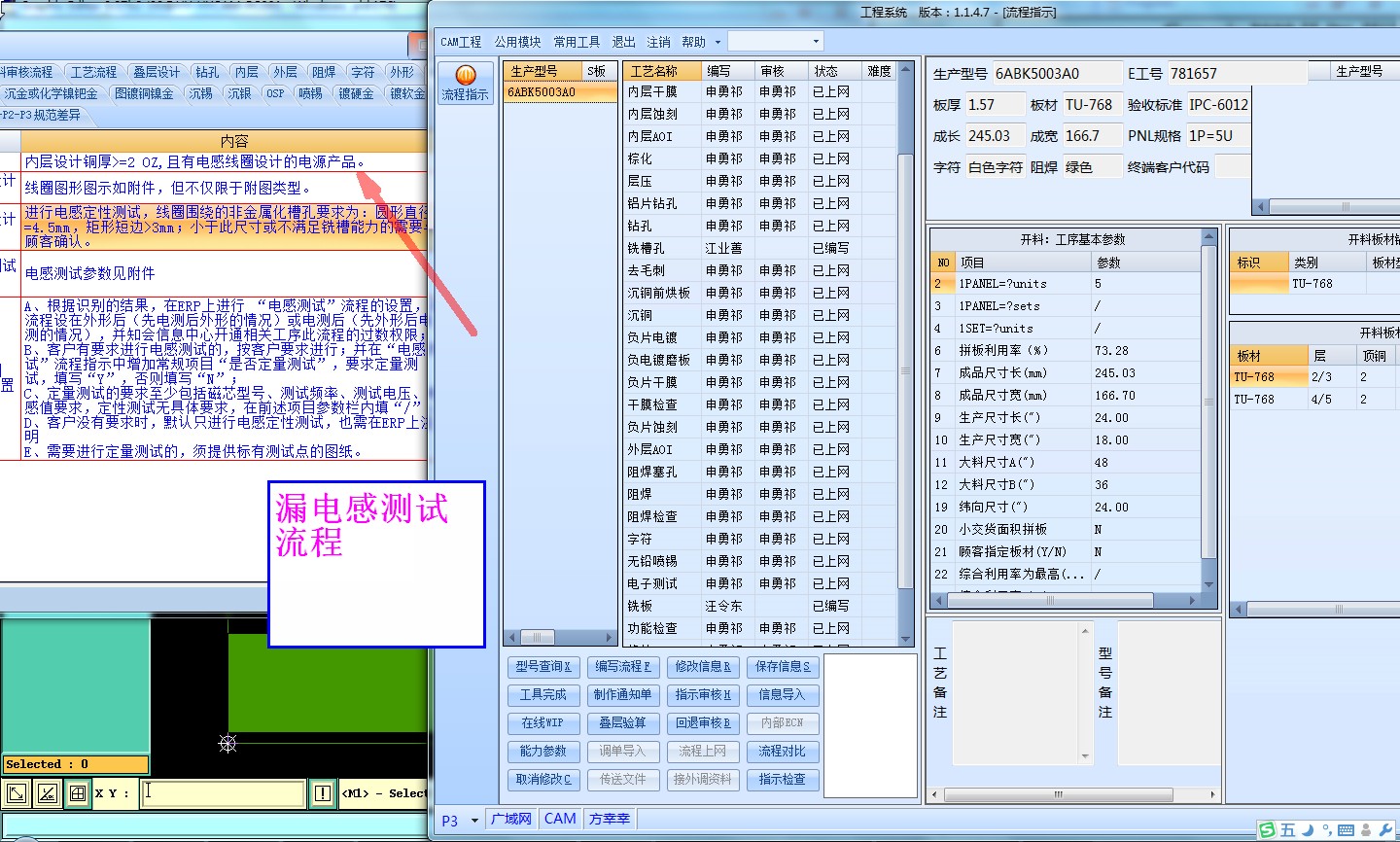Toggle the grid crosshair icon in CAM window

[78, 793]
